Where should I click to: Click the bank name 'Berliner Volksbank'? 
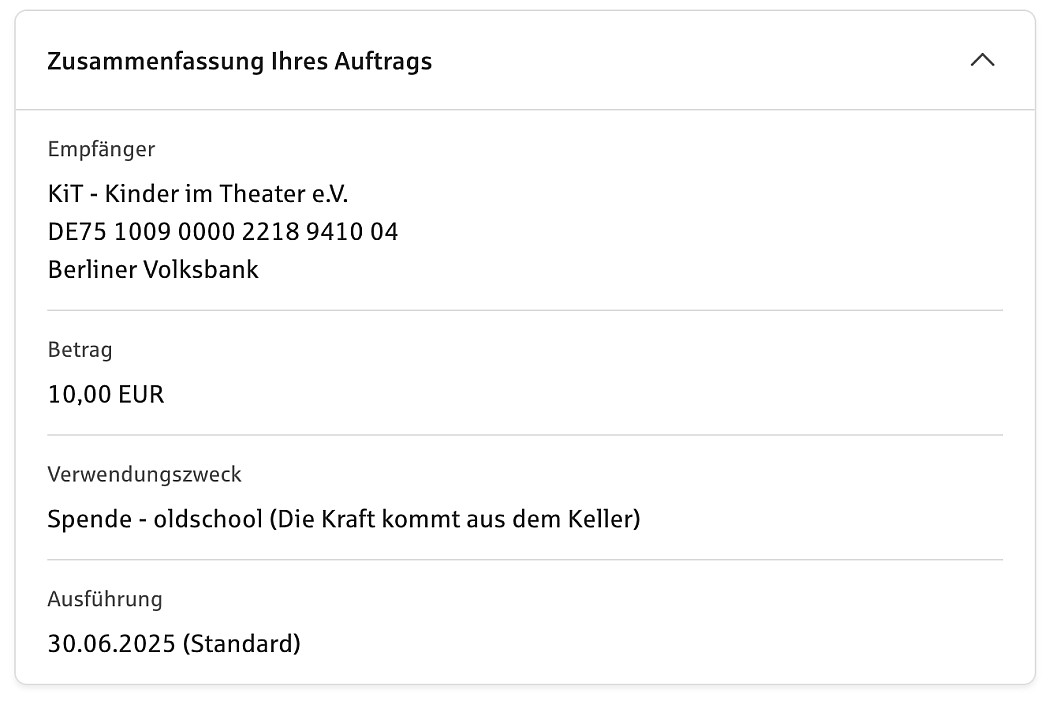click(153, 270)
